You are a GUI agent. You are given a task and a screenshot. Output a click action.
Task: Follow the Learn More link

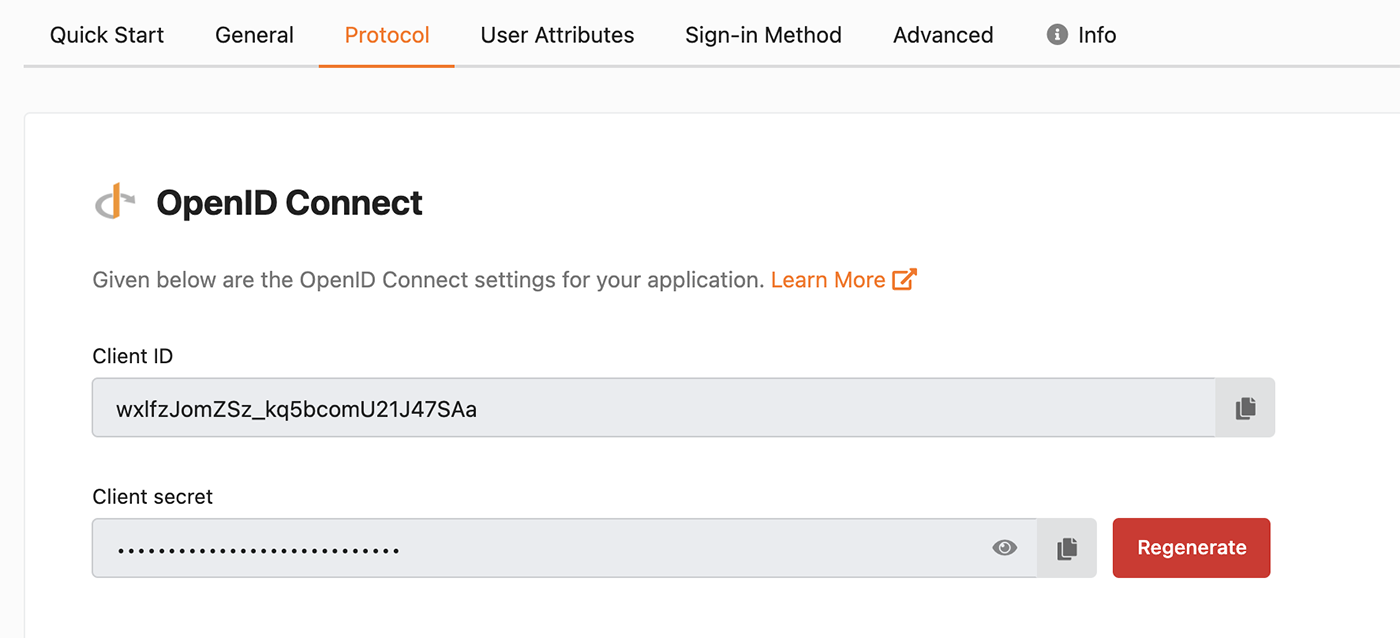[x=843, y=280]
